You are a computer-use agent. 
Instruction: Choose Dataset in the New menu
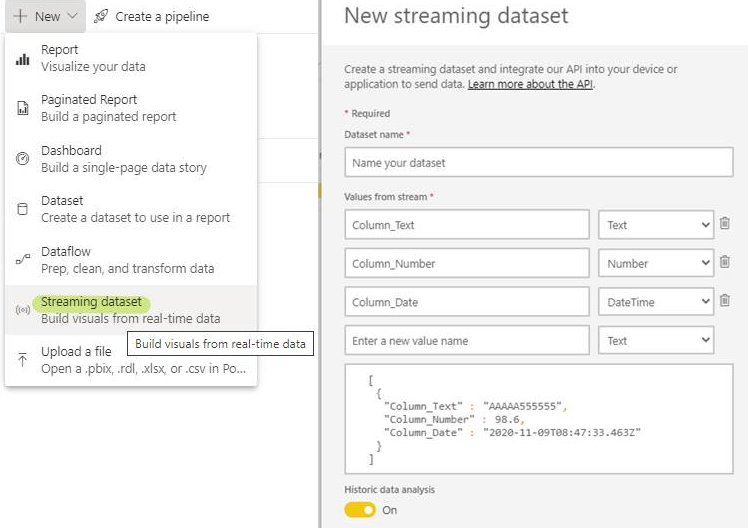[131, 209]
